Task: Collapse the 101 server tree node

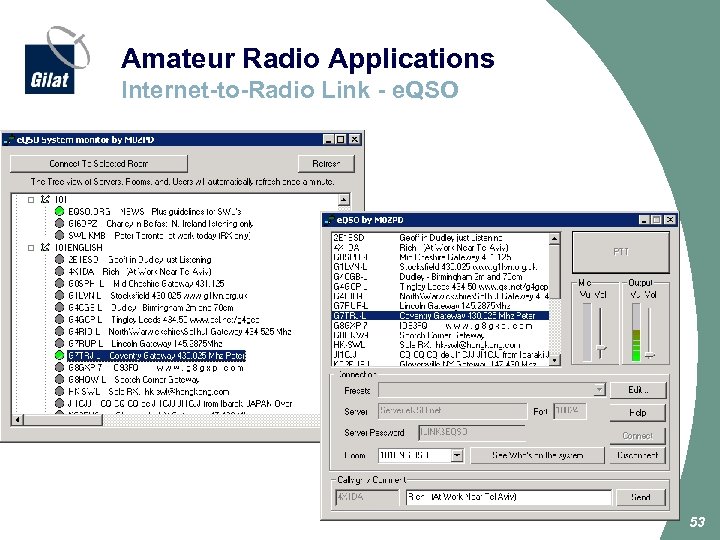Action: (31, 200)
